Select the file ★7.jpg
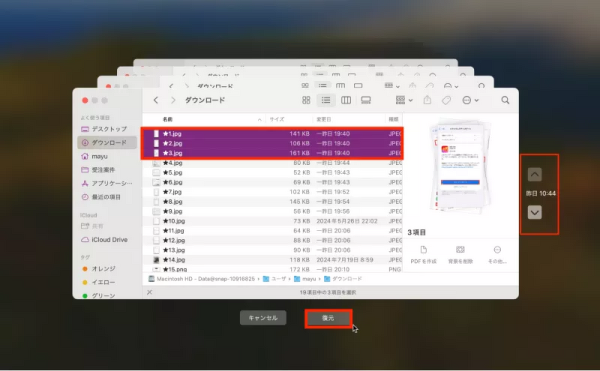The width and height of the screenshot is (600, 371). (272, 192)
